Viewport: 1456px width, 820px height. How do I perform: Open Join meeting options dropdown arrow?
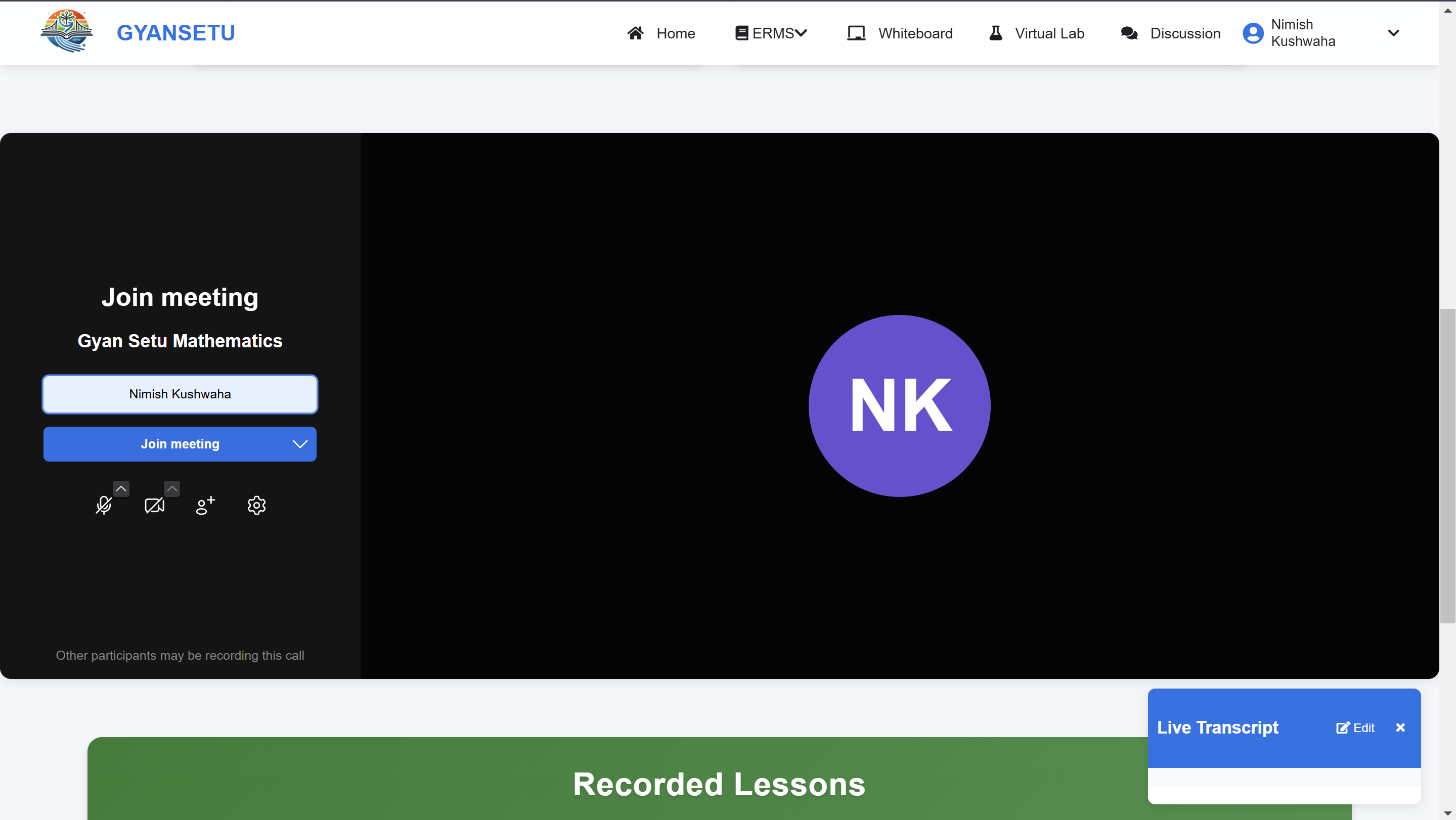[300, 444]
